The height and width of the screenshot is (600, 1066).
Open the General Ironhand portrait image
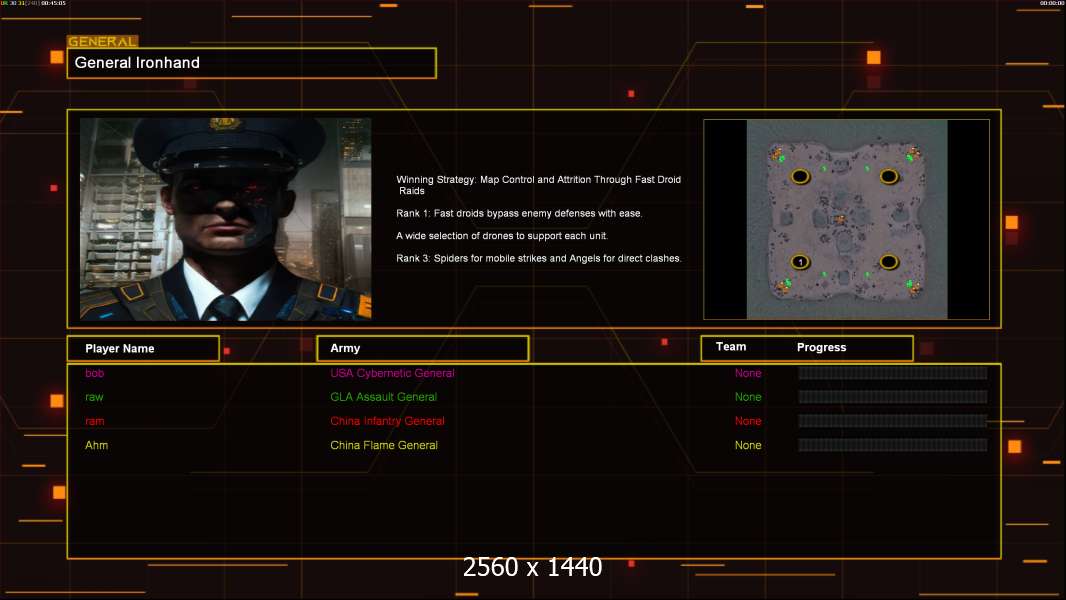coord(226,219)
